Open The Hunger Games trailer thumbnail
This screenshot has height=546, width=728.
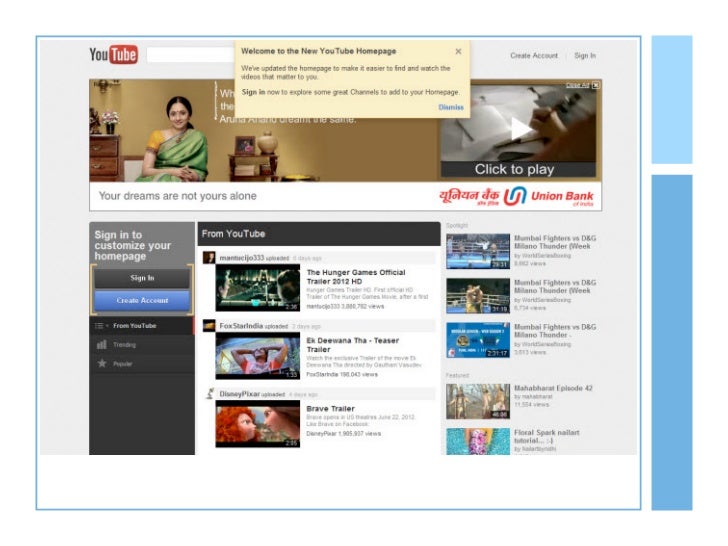point(258,287)
